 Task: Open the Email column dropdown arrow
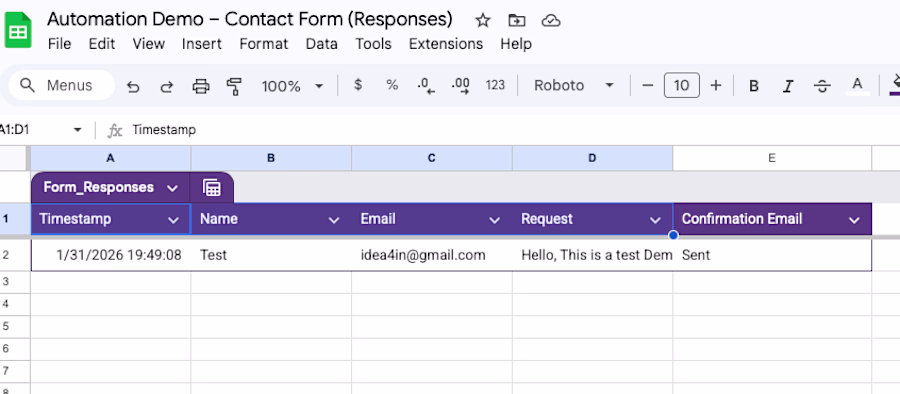click(x=494, y=220)
